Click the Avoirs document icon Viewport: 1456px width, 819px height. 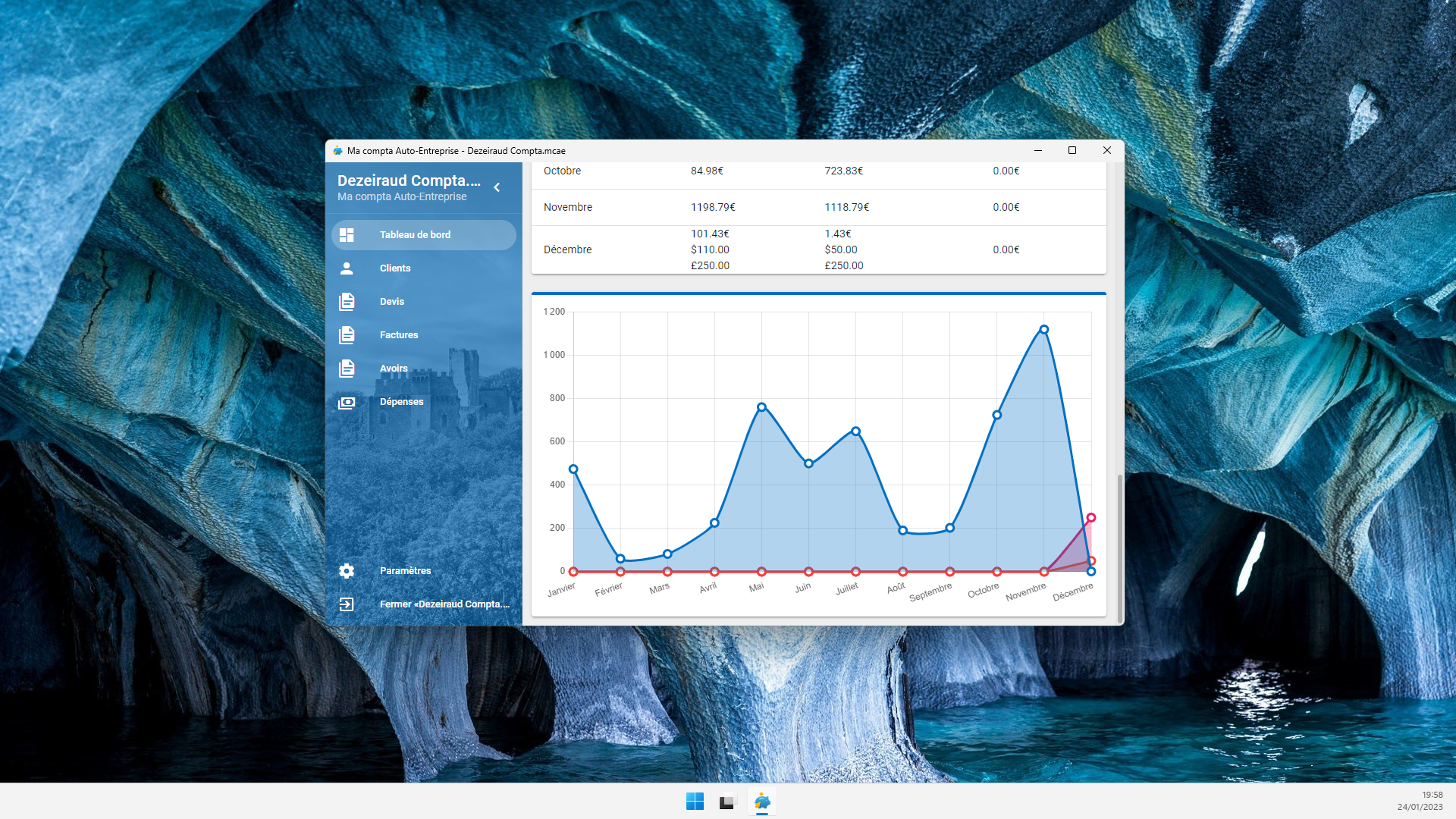point(347,369)
